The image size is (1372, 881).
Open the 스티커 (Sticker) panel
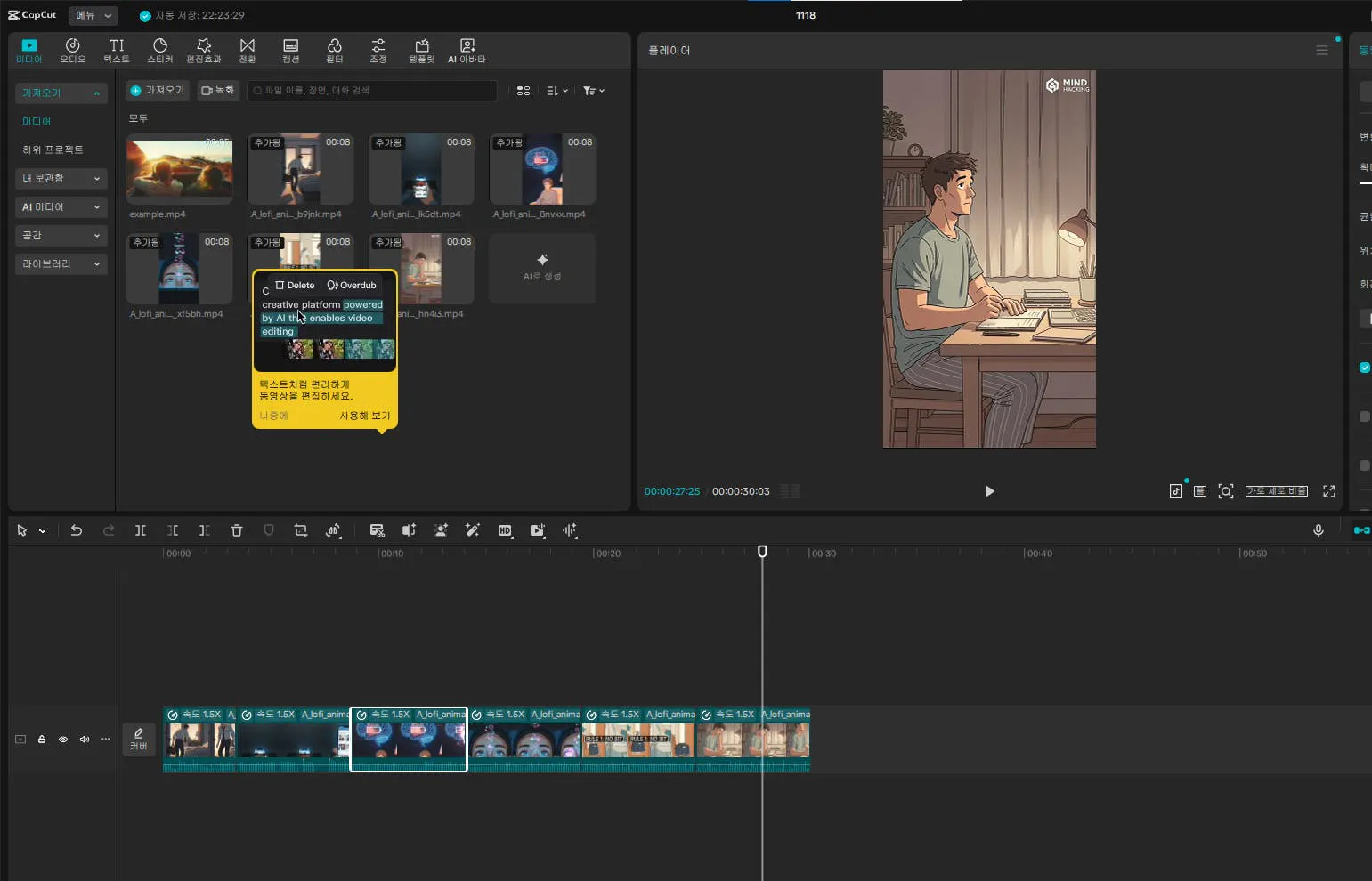[160, 51]
